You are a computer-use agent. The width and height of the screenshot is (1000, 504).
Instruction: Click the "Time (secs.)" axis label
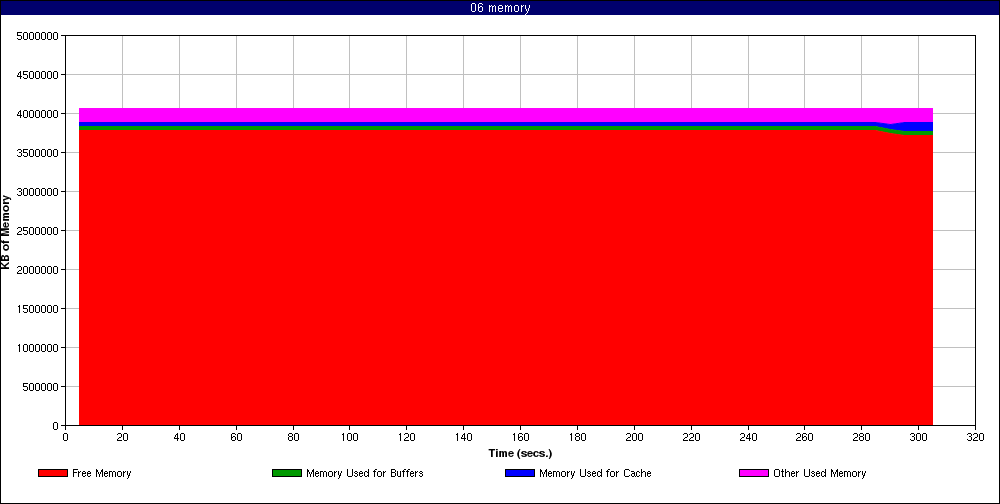tap(520, 454)
